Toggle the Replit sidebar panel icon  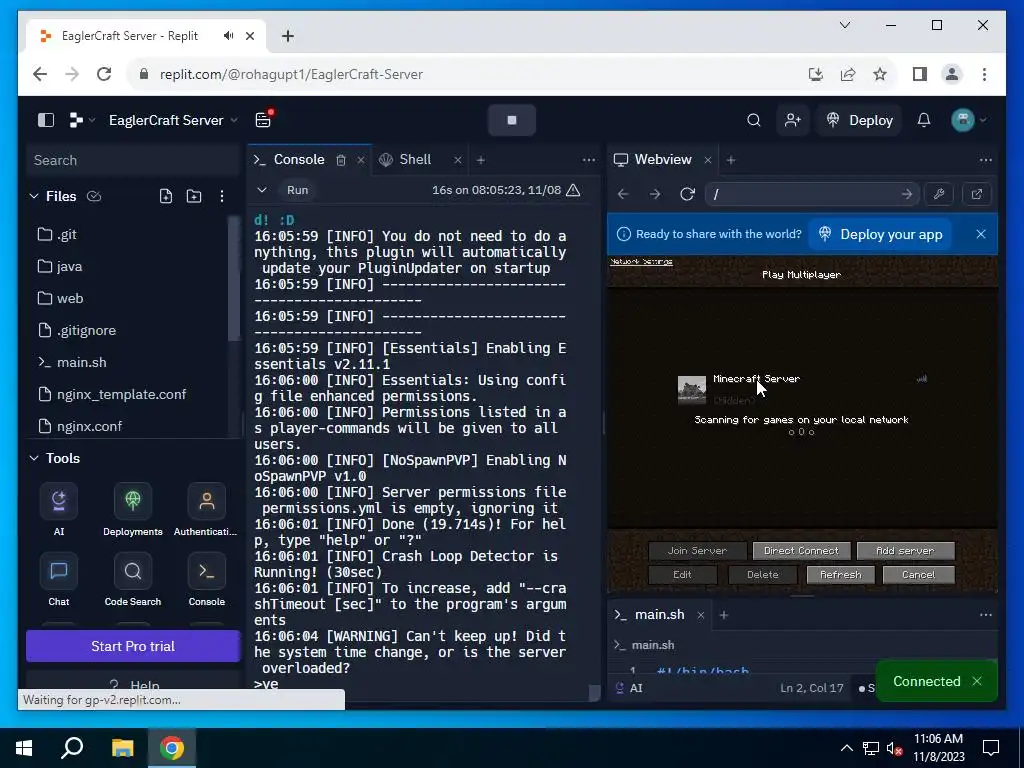[46, 120]
